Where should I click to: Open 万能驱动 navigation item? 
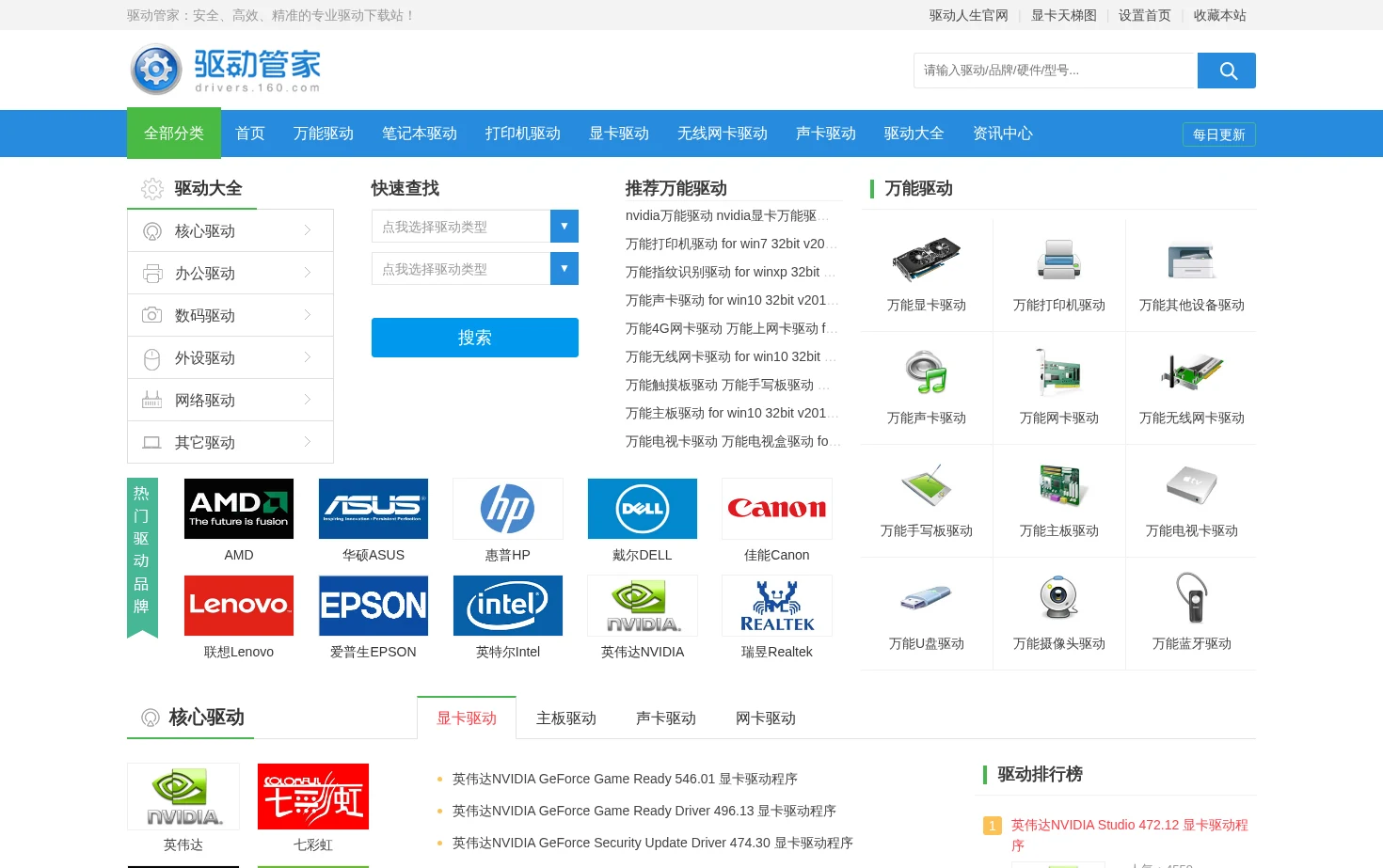pos(324,134)
